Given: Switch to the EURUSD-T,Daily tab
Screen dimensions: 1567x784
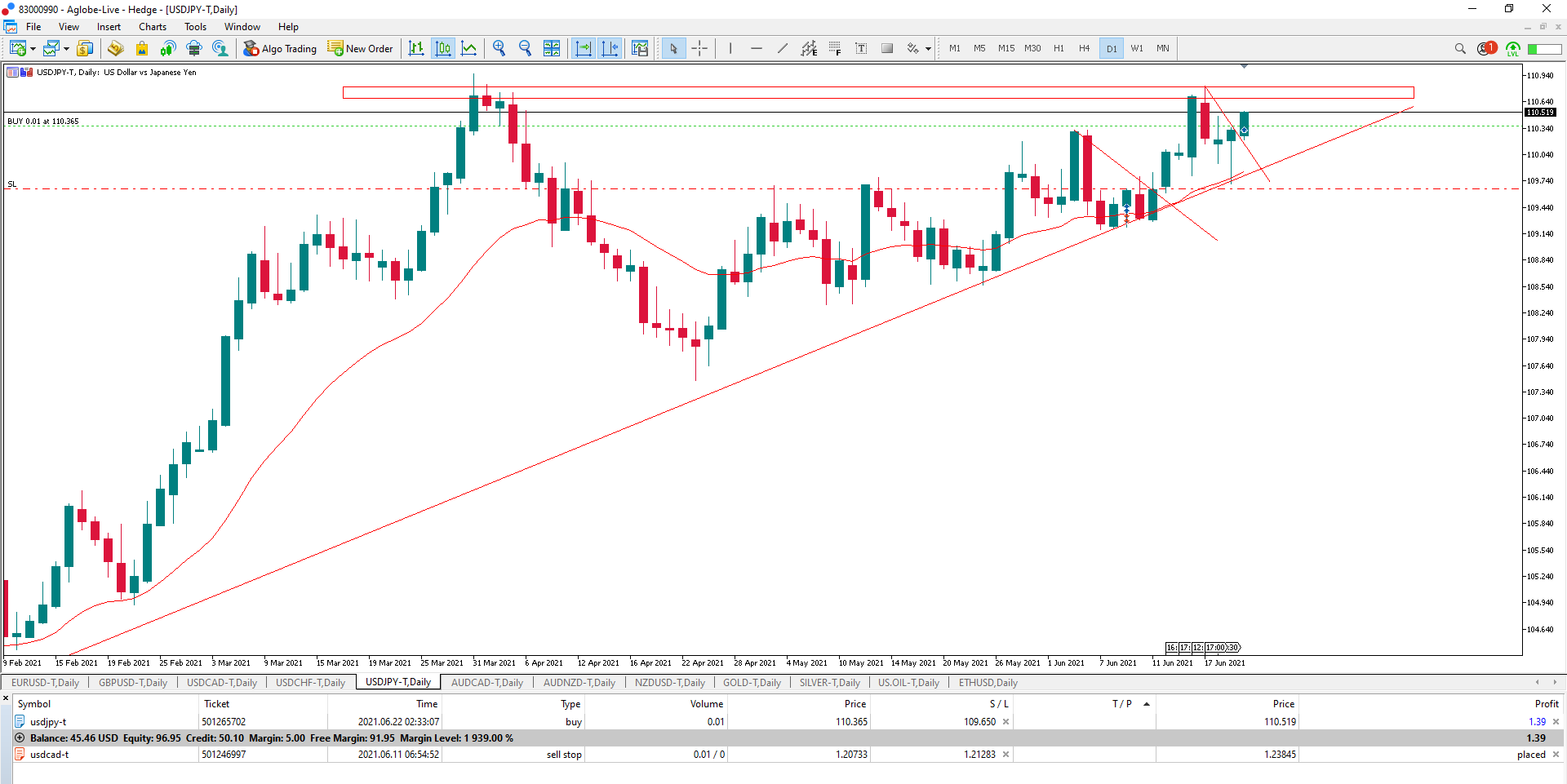Looking at the screenshot, I should pyautogui.click(x=45, y=683).
